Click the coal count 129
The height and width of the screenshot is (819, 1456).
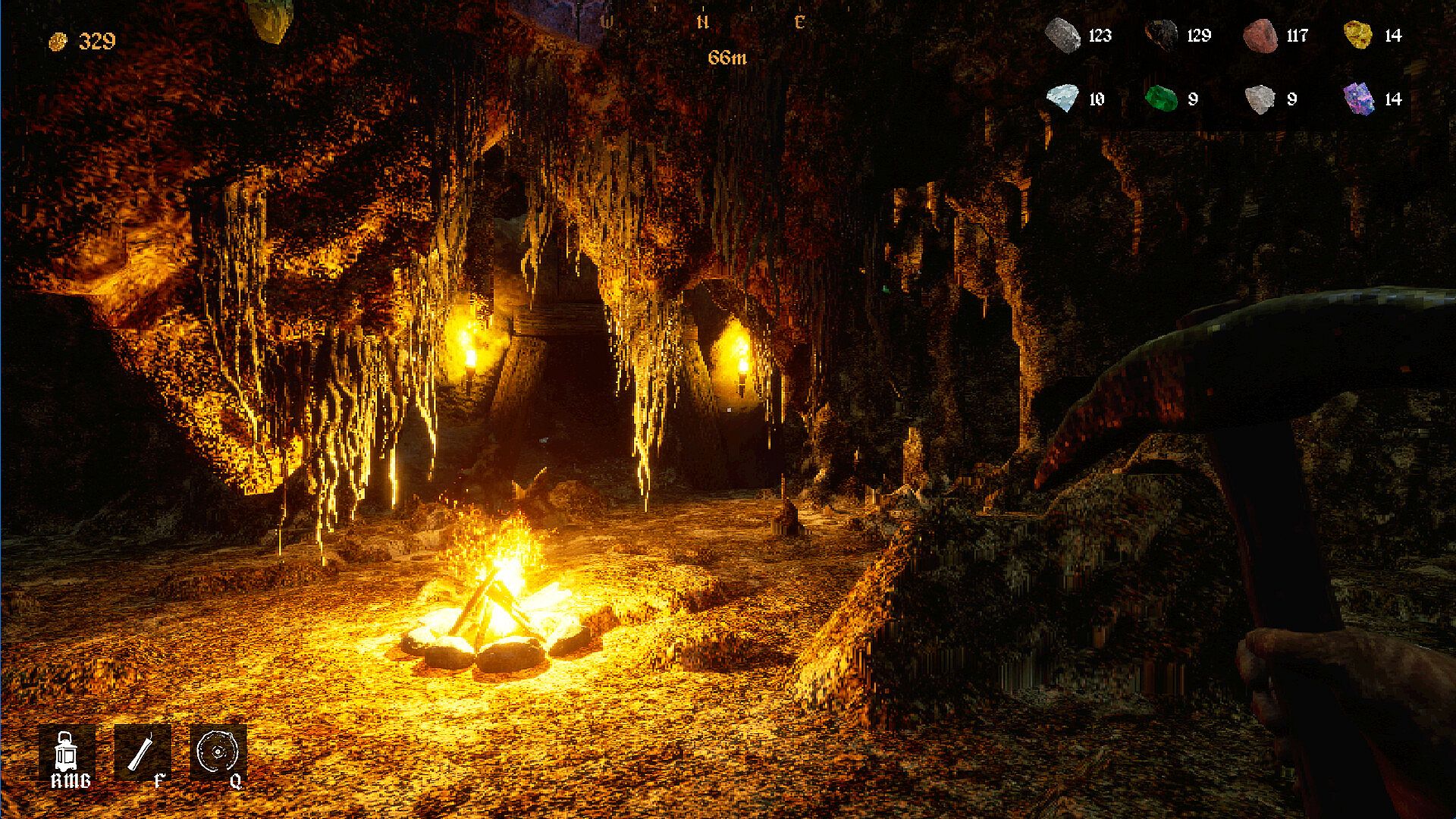point(1199,36)
